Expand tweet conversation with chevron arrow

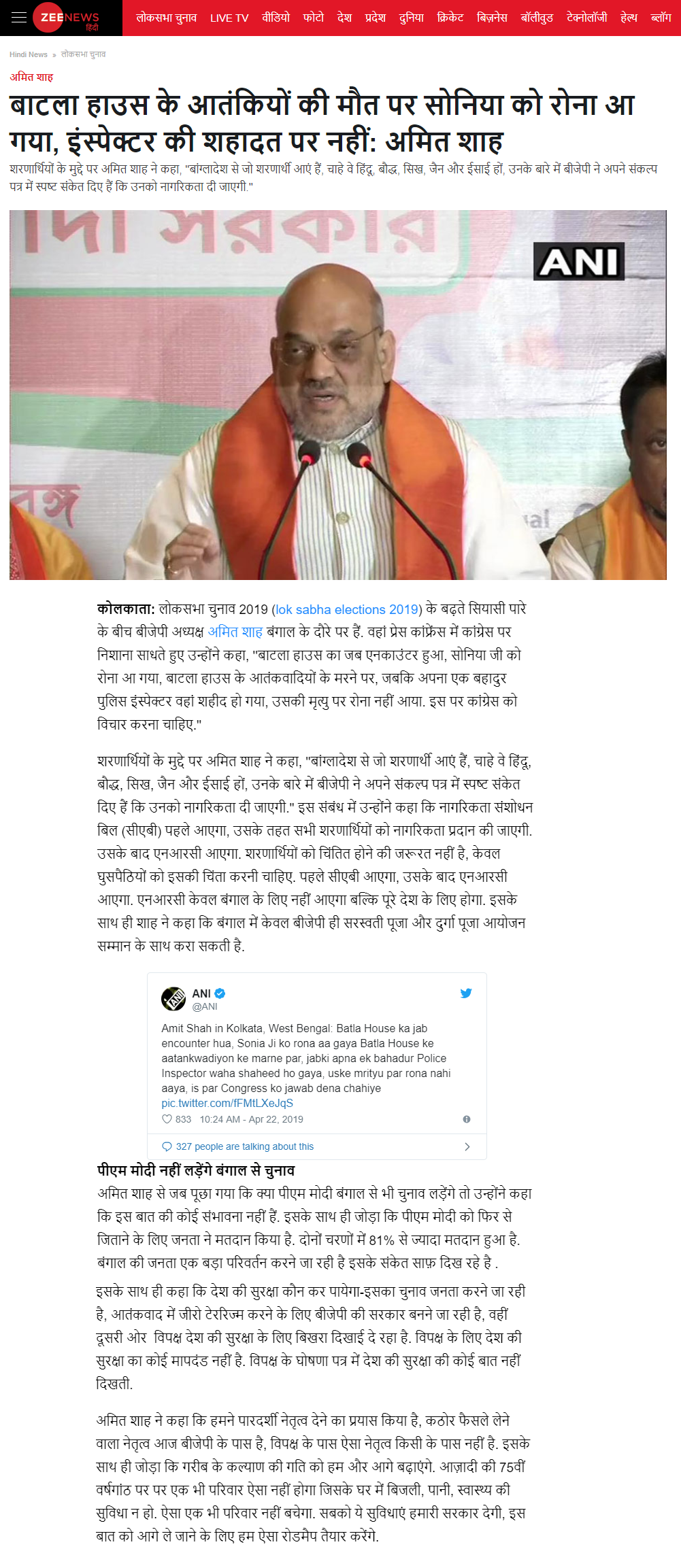coord(467,1146)
